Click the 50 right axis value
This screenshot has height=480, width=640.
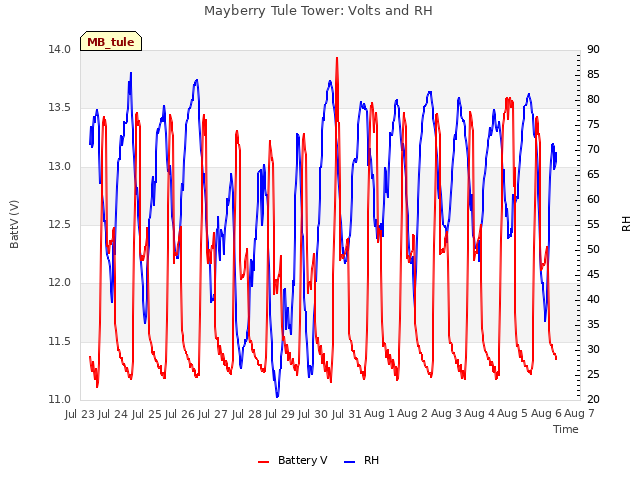pos(593,249)
